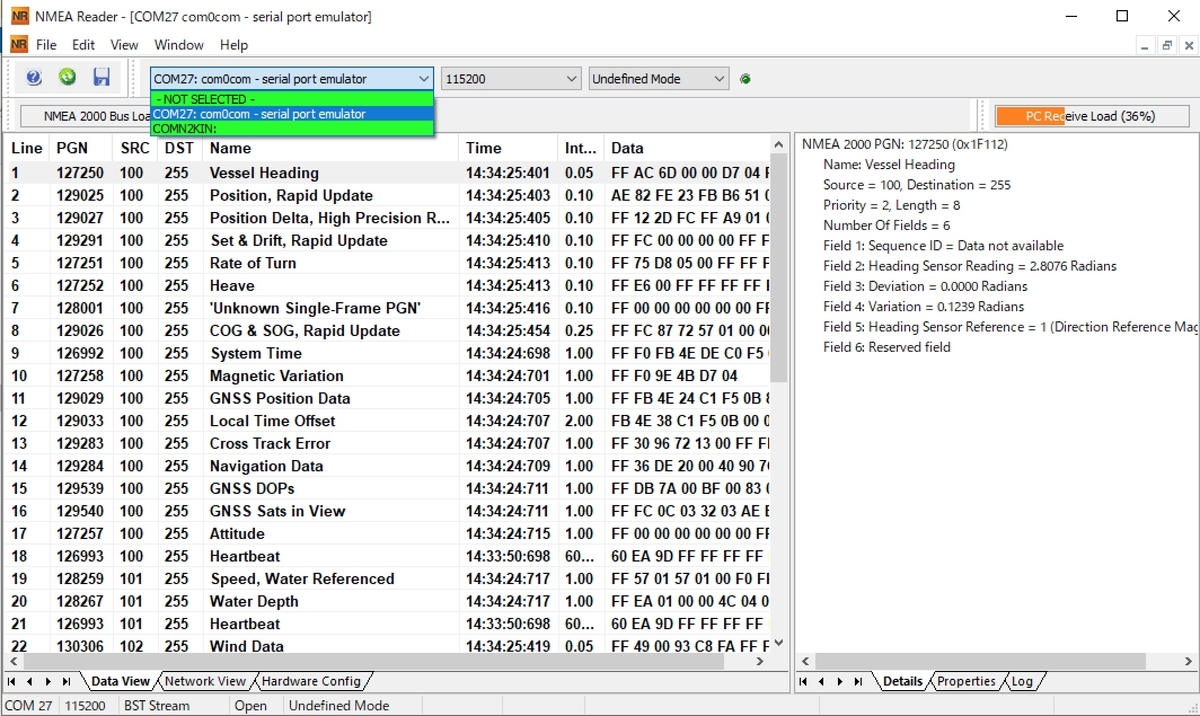This screenshot has height=716, width=1200.
Task: Go to first tab arrow in left pane
Action: tap(12, 682)
